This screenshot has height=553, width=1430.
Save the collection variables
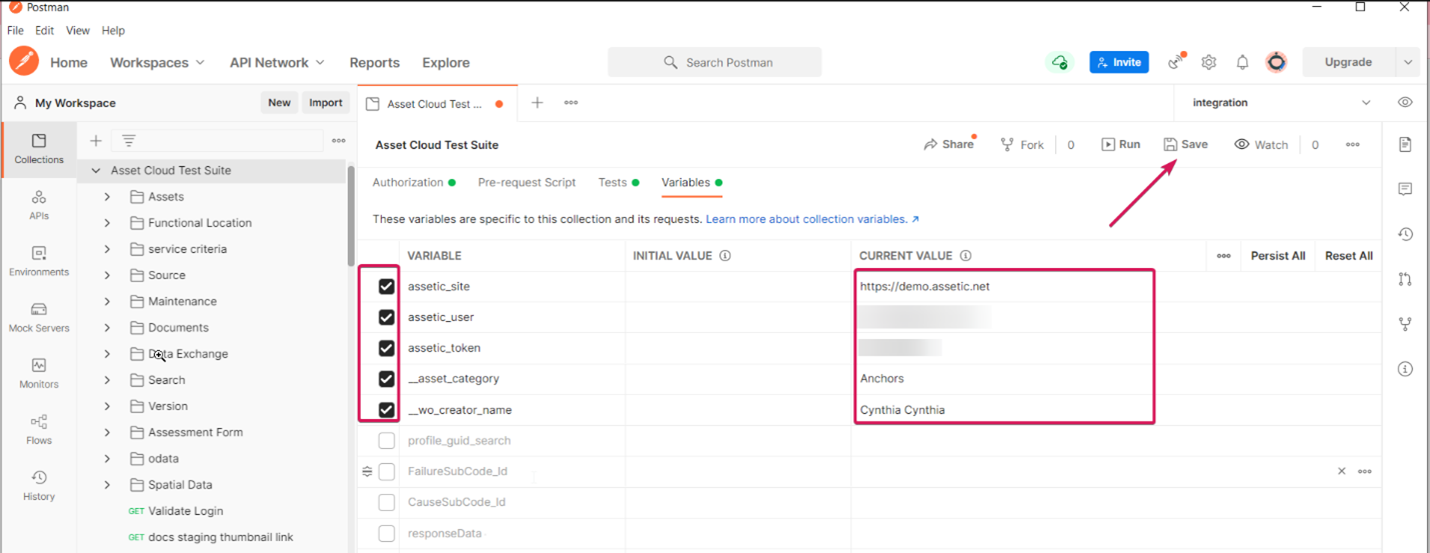[x=1186, y=144]
